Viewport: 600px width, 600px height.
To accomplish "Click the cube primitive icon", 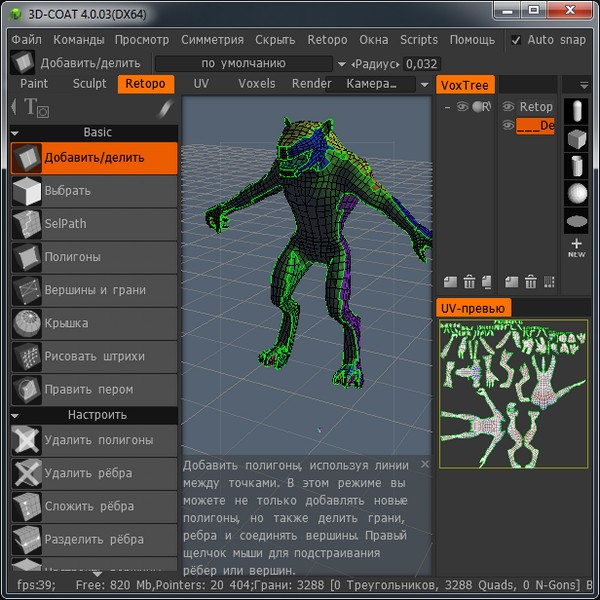I will [x=577, y=137].
